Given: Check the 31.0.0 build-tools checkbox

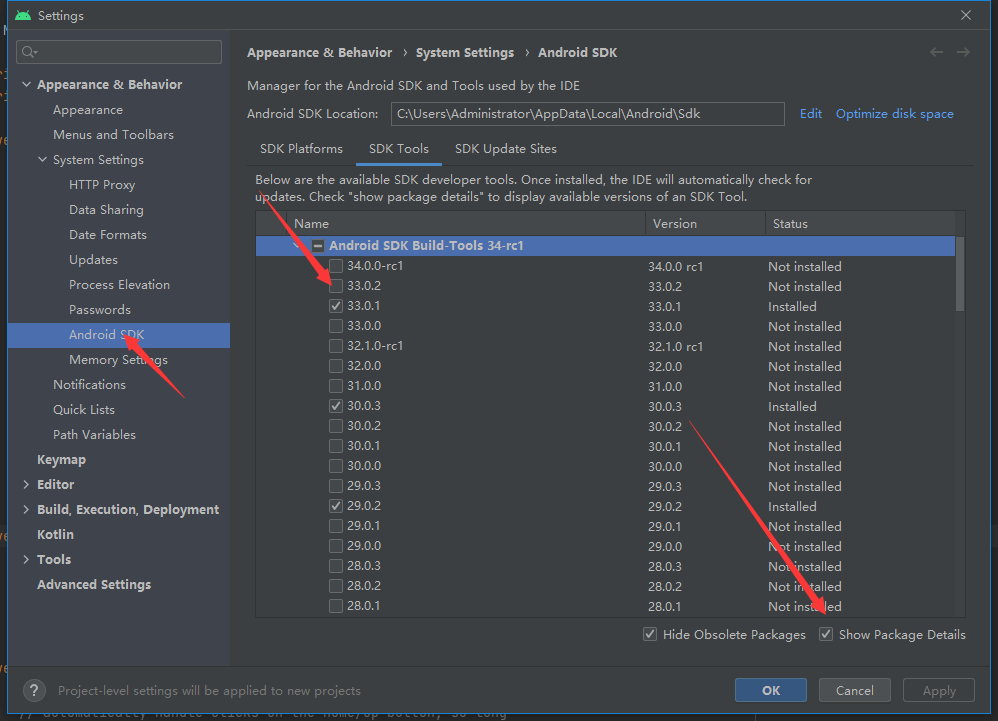Looking at the screenshot, I should coord(336,386).
